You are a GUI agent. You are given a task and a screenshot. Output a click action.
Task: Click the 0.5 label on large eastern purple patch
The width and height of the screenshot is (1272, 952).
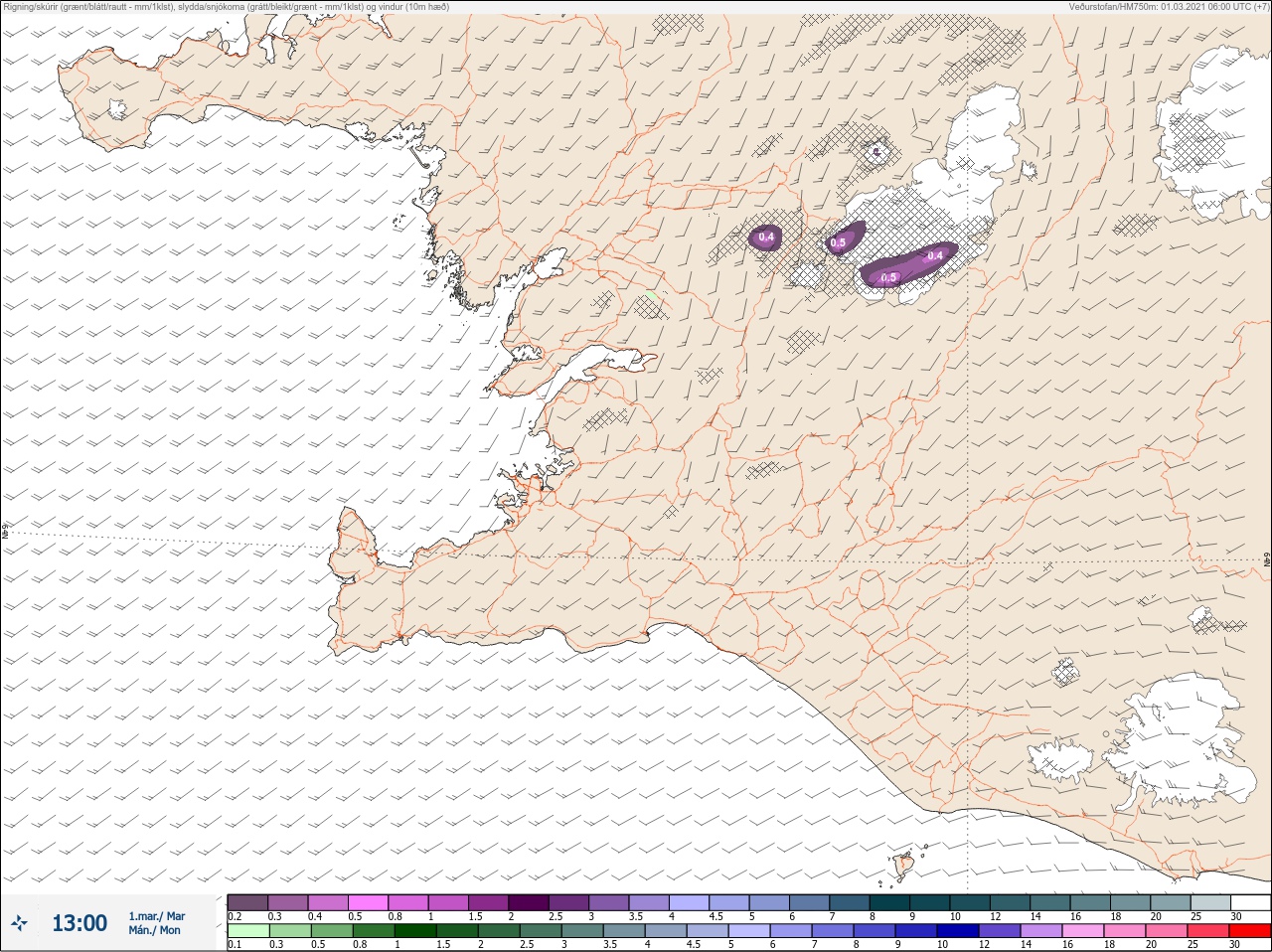(889, 277)
